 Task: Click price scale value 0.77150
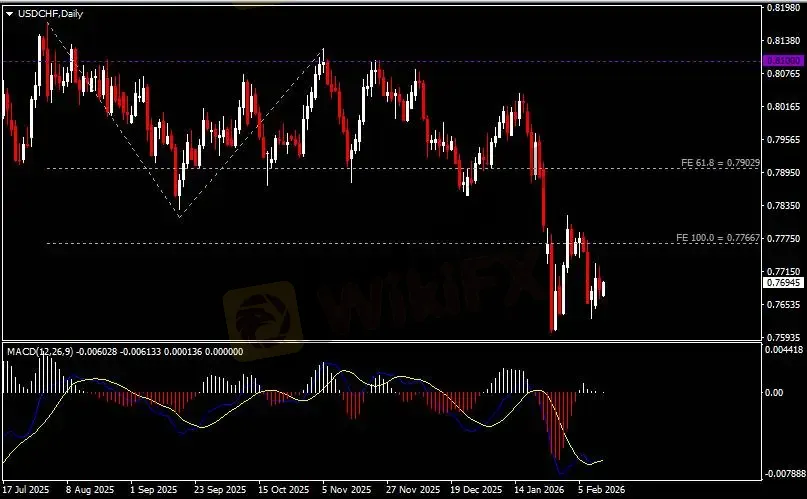pyautogui.click(x=783, y=271)
